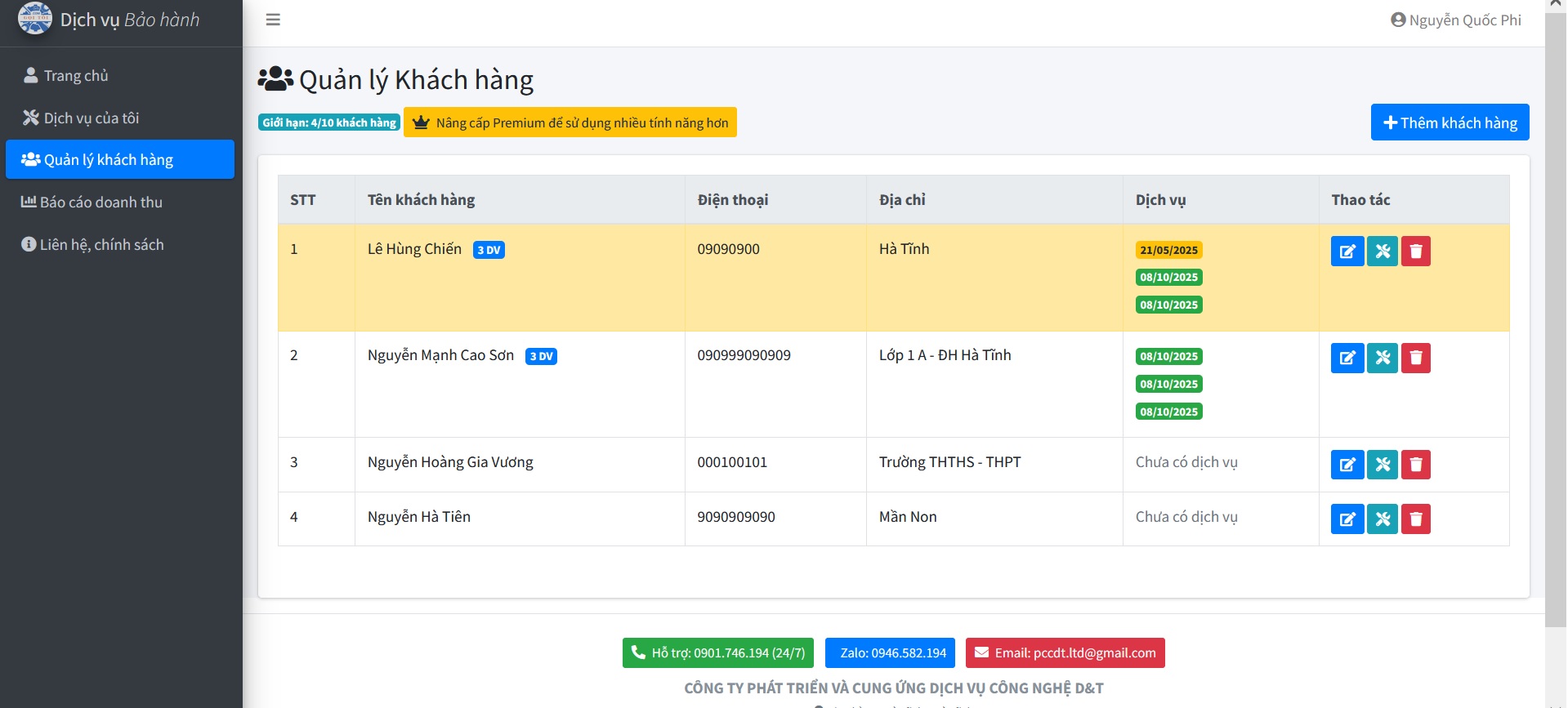Go to Trang chủ in sidebar
This screenshot has width=1568, height=708.
pyautogui.click(x=75, y=76)
